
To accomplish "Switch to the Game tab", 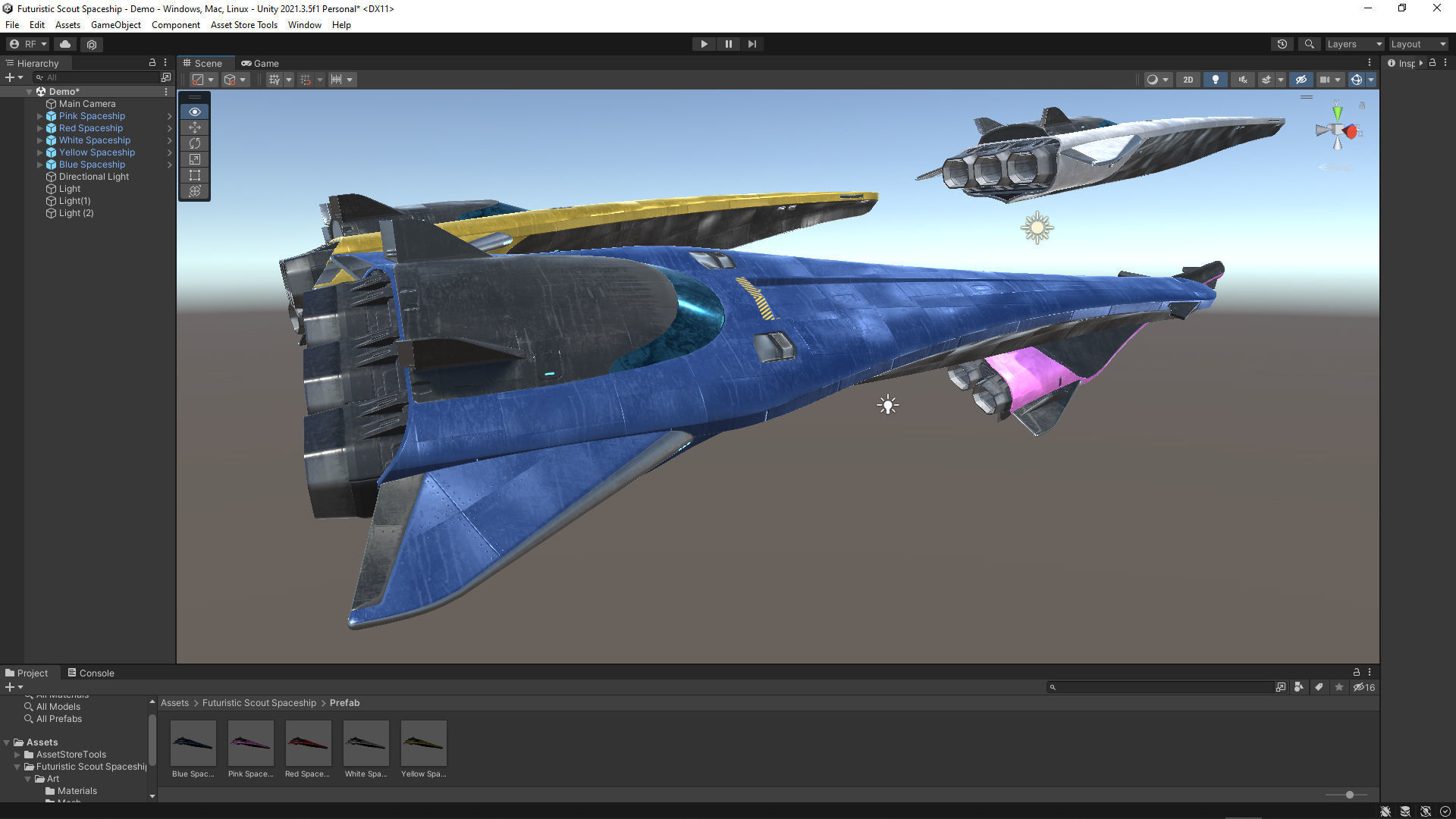I will pos(260,63).
